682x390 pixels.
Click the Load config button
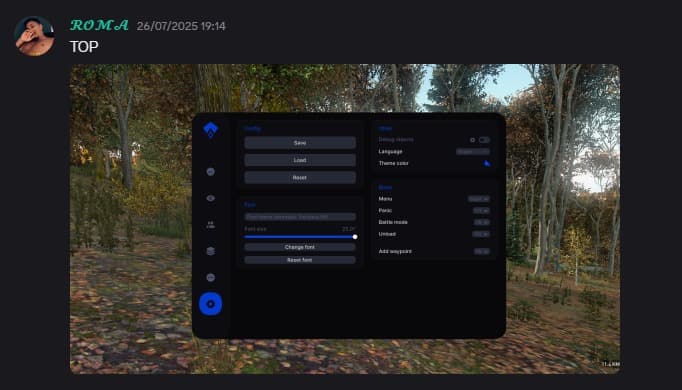300,160
